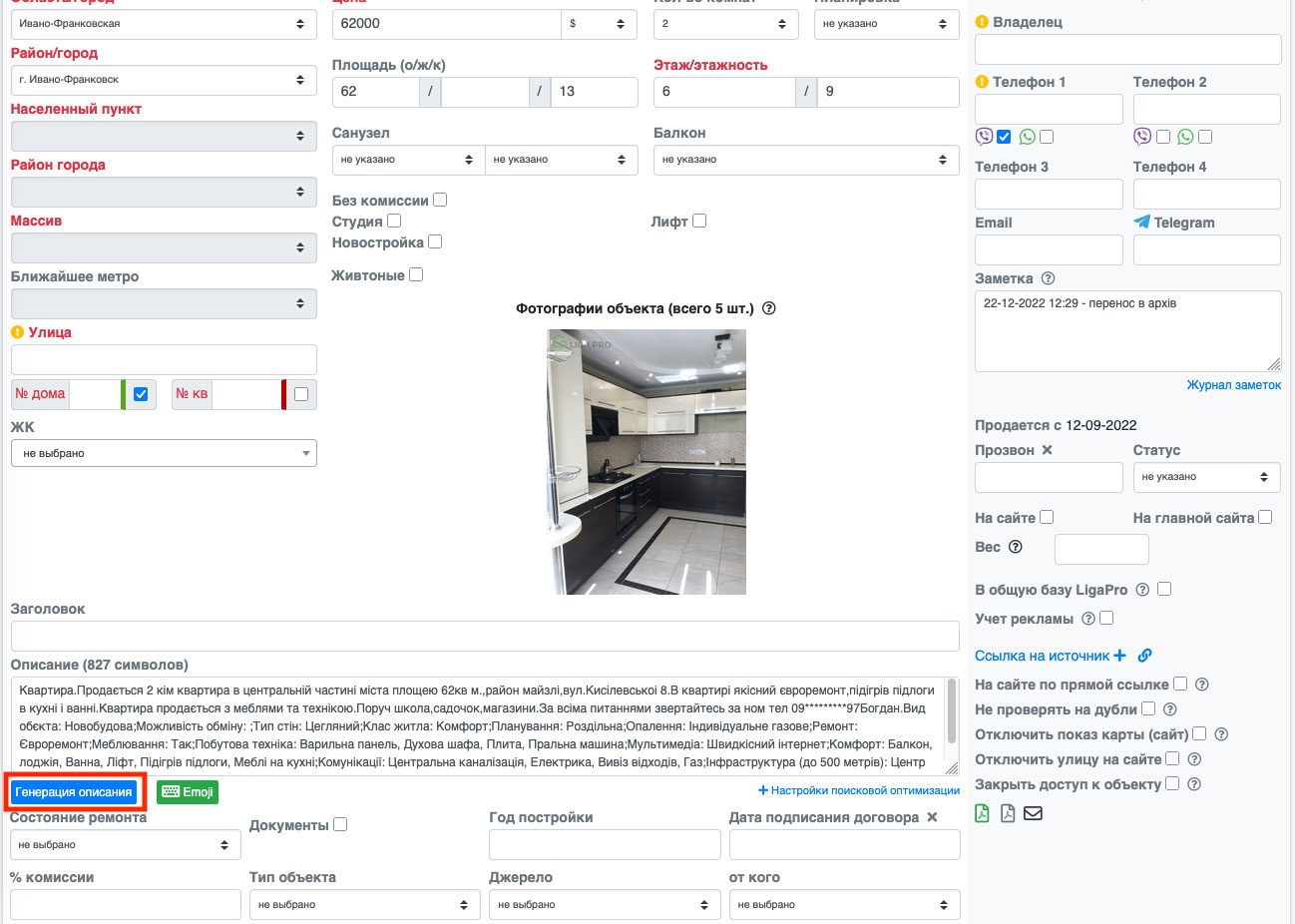Image resolution: width=1295 pixels, height=924 pixels.
Task: Open help icon next to Фотографии объекта
Action: 769,308
